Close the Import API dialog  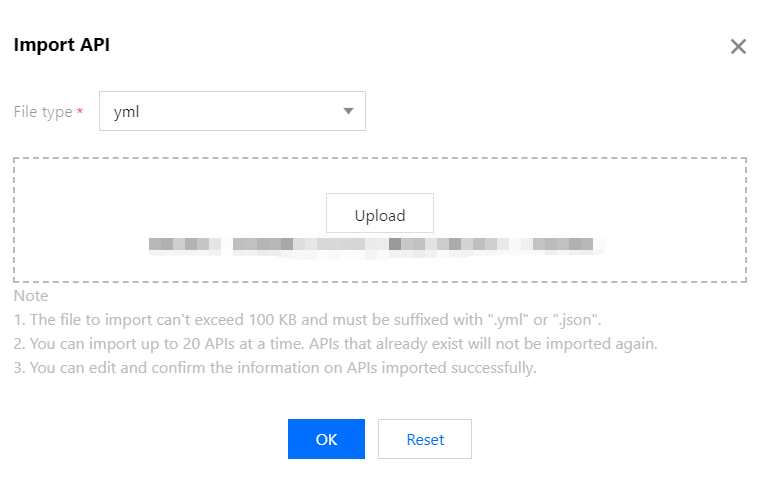(x=738, y=47)
